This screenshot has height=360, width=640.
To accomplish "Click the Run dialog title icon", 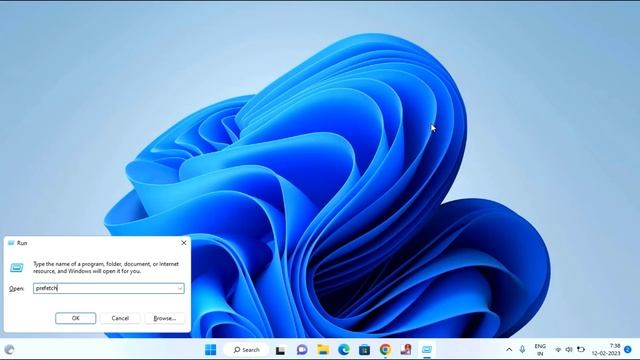I will tap(11, 243).
